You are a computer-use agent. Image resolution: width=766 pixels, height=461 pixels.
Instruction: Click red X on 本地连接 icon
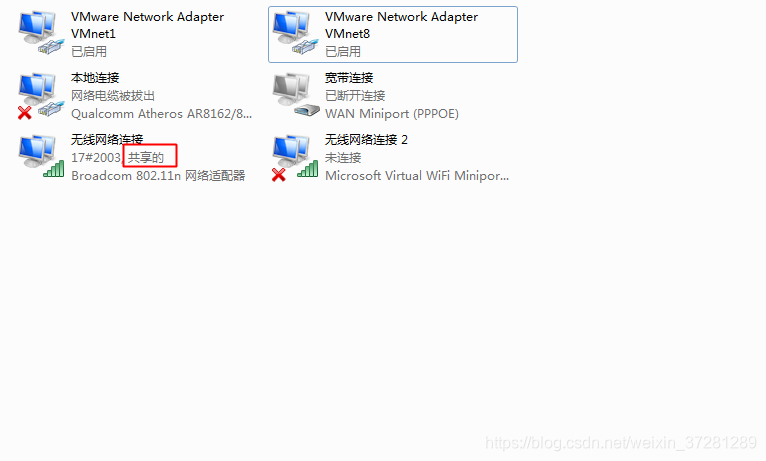click(24, 113)
